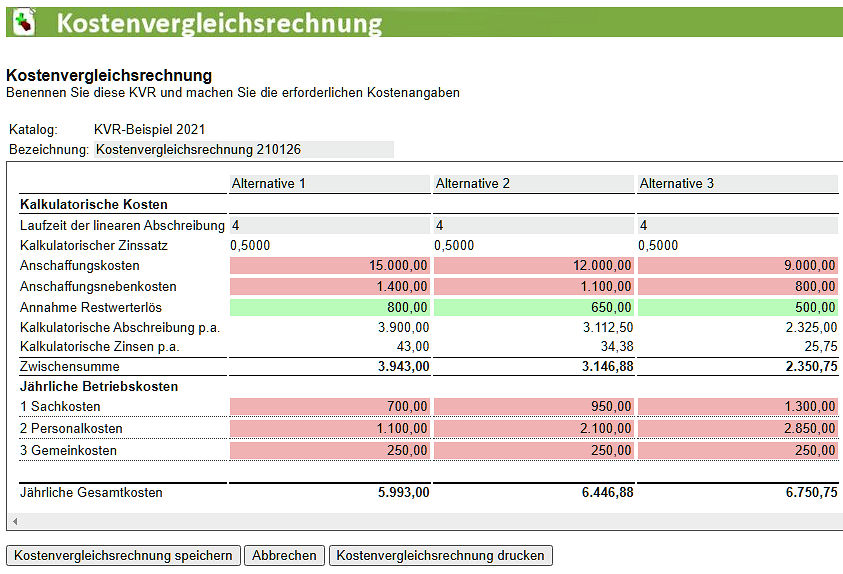843x574 pixels.
Task: Edit Sachkosten for Alternative 2
Action: pyautogui.click(x=534, y=407)
